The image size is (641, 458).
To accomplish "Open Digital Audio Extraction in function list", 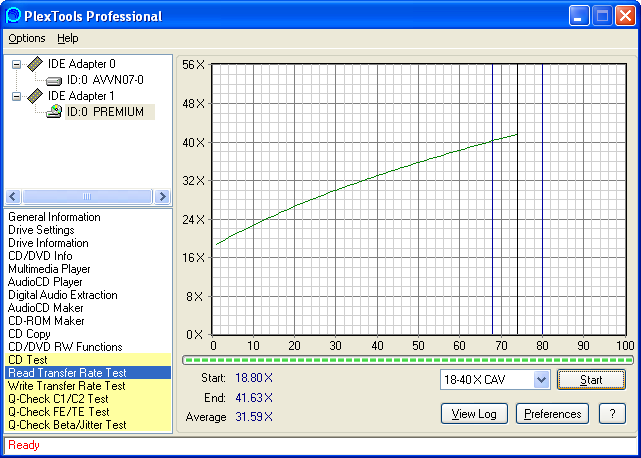I will tap(87, 295).
